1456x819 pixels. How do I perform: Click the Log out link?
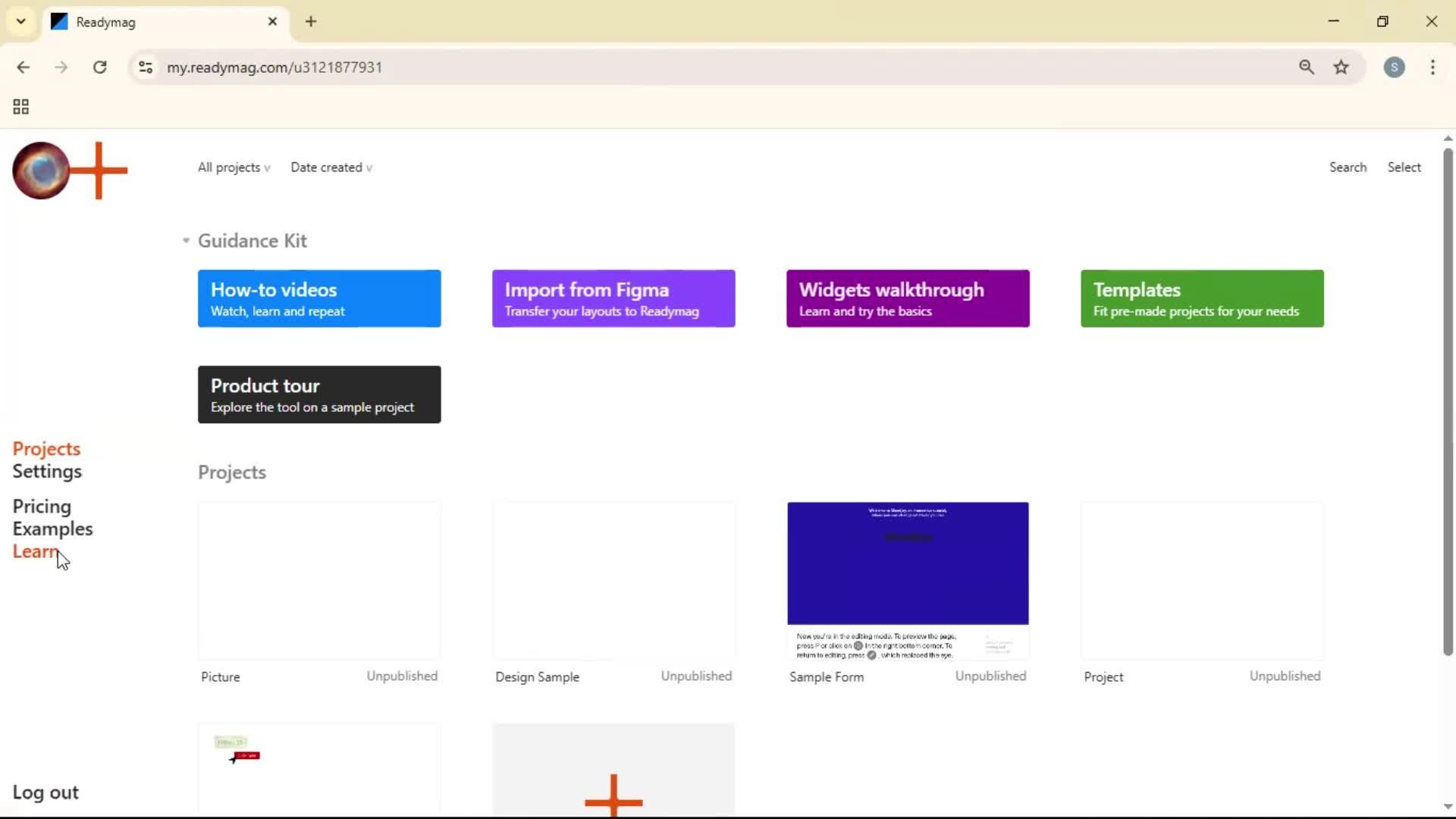45,792
